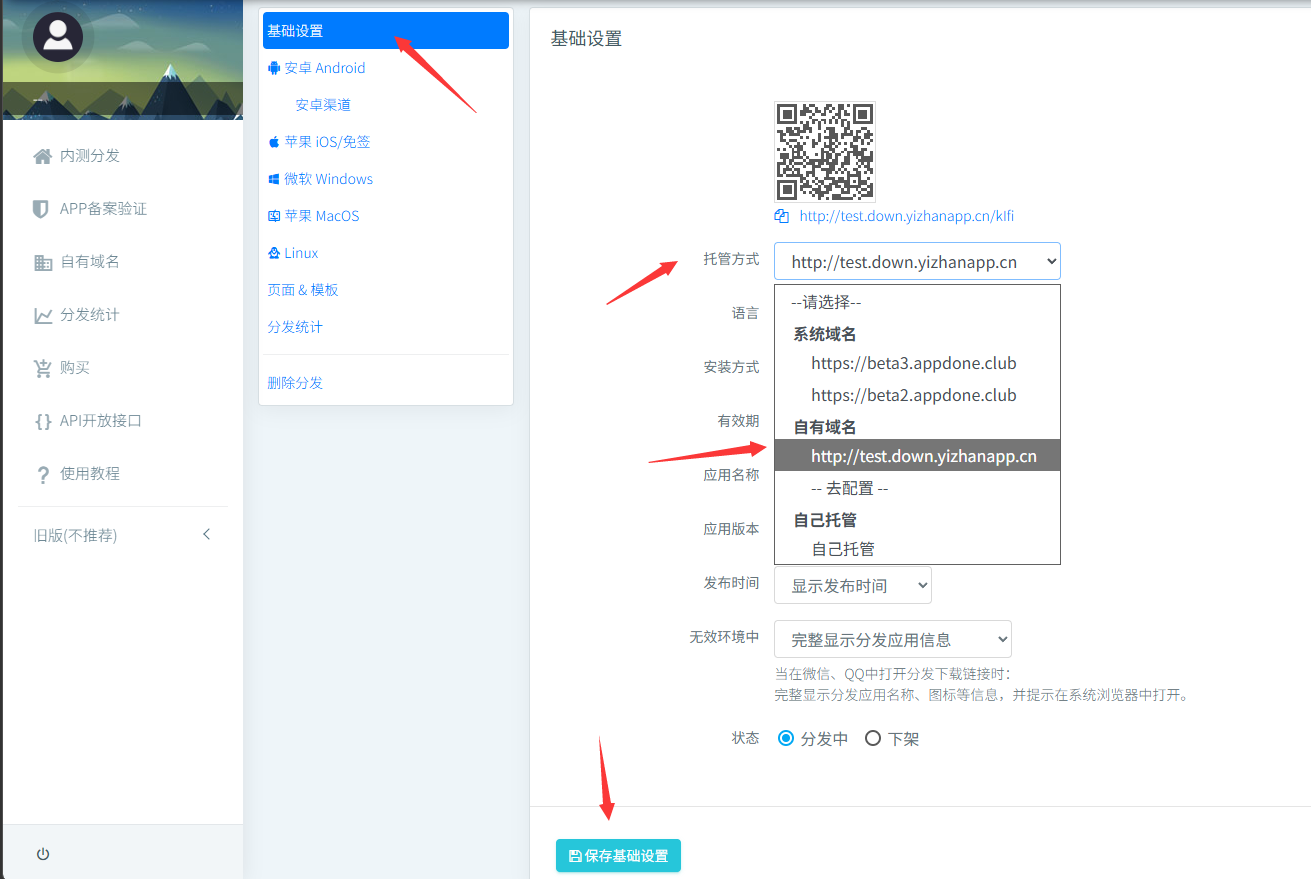Click the chart icon beside 分发统计 in the left sidebar
The height and width of the screenshot is (879, 1311).
43,315
